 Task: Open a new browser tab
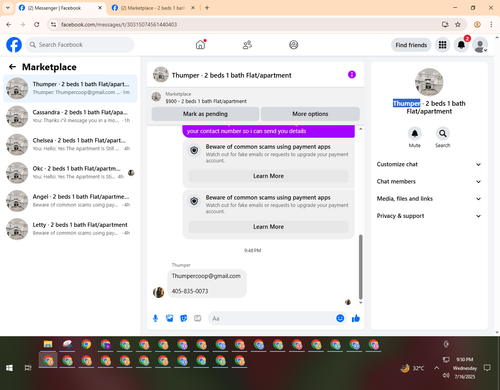pyautogui.click(x=207, y=8)
